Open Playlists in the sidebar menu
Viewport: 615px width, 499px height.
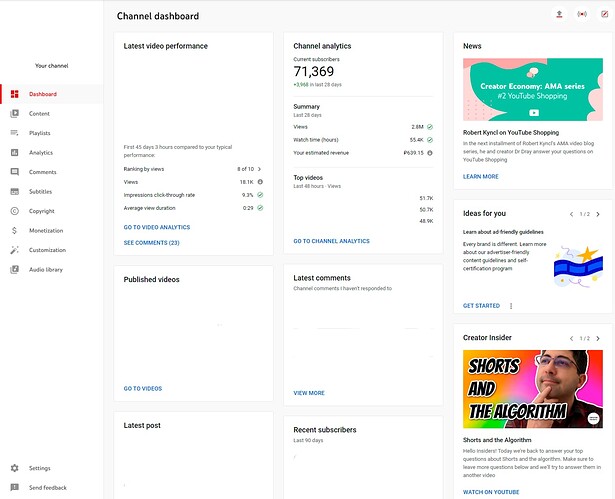point(52,133)
